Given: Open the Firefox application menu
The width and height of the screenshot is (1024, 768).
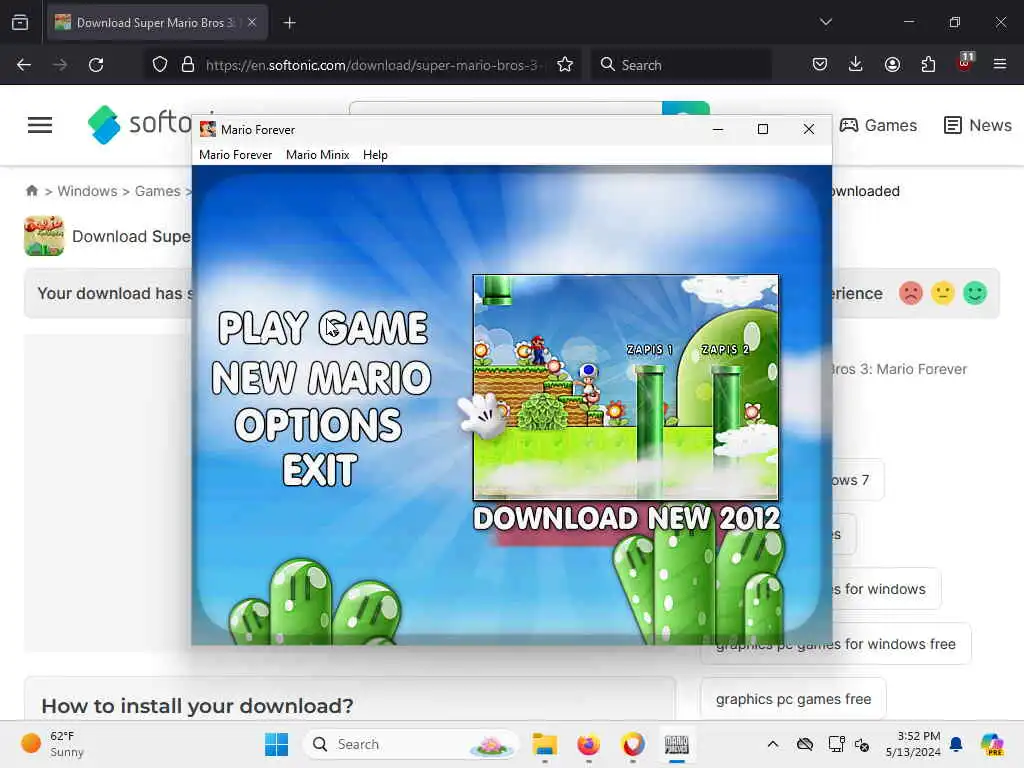Looking at the screenshot, I should coord(1000,64).
